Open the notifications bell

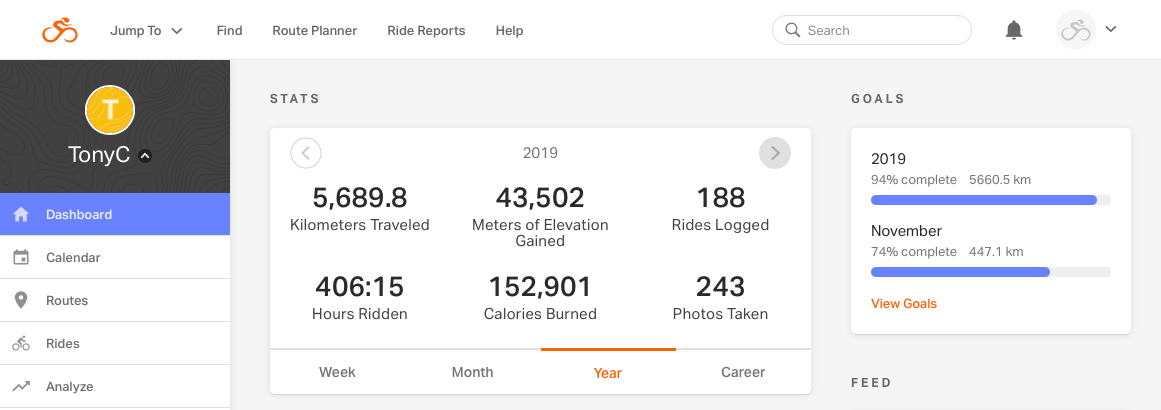(1014, 30)
